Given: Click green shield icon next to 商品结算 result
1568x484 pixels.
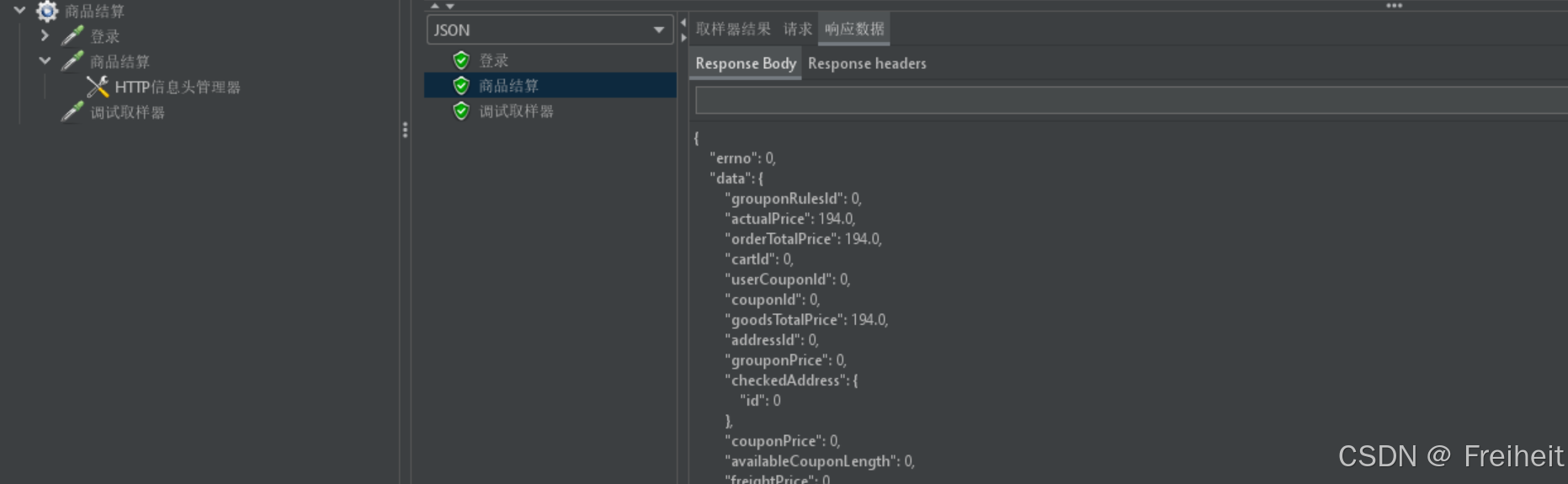Looking at the screenshot, I should (461, 85).
